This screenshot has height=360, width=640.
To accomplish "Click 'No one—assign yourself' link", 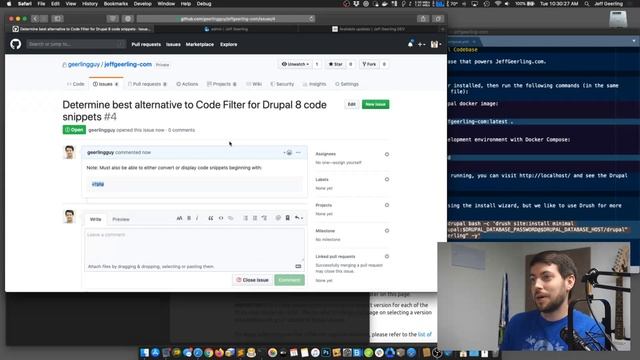I will click(x=338, y=162).
